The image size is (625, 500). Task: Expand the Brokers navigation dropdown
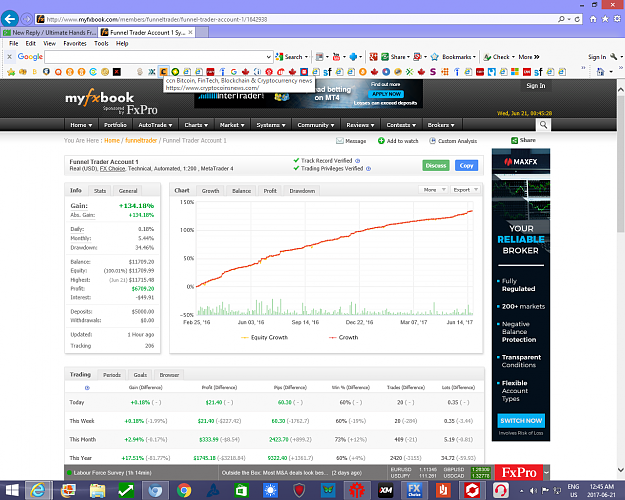click(x=441, y=125)
